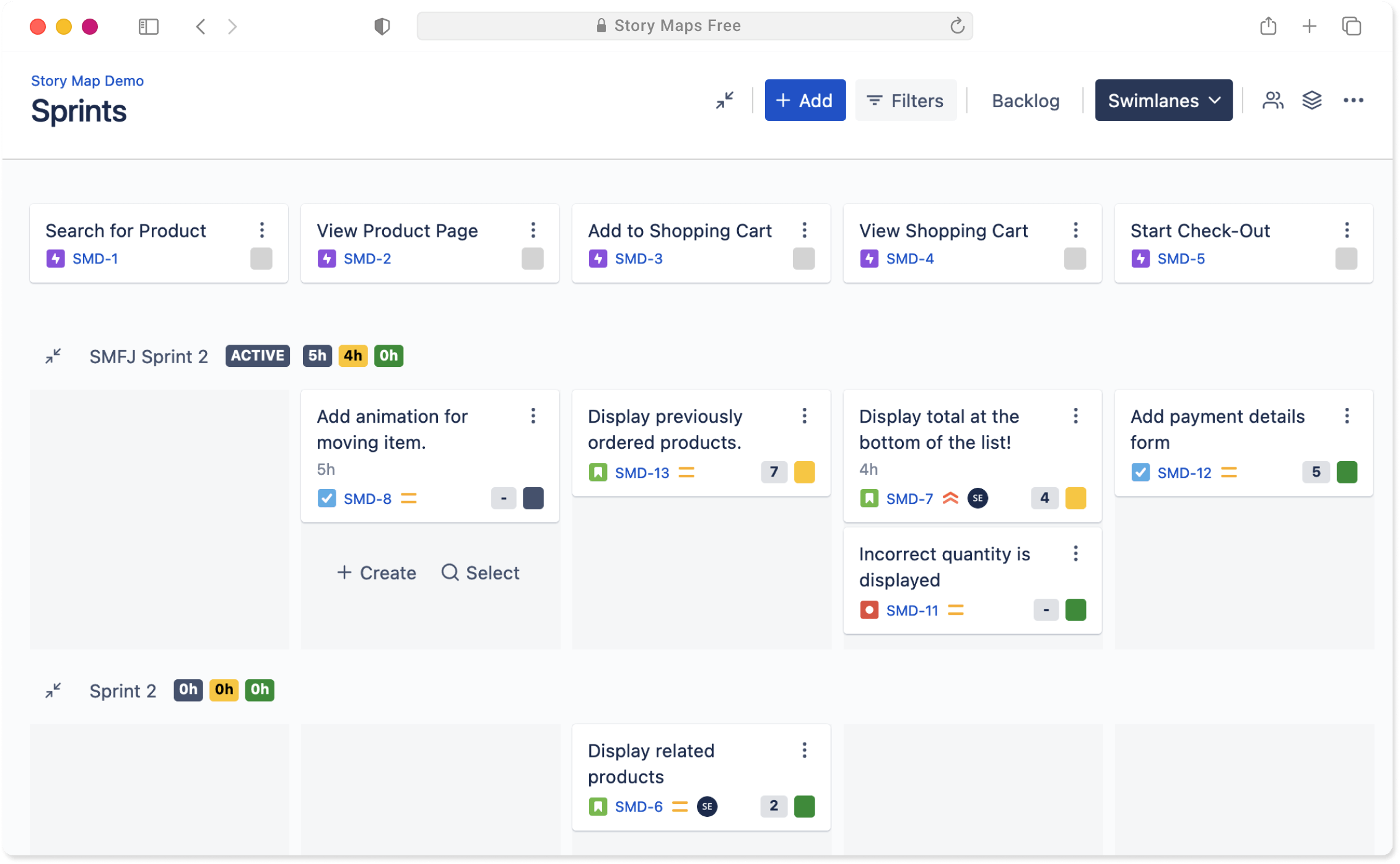The image size is (1400, 864).
Task: Click the browser address bar
Action: (694, 26)
